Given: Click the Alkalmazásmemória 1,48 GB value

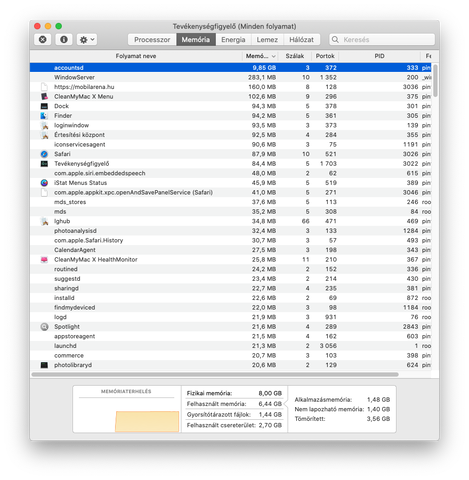Looking at the screenshot, I should (378, 400).
